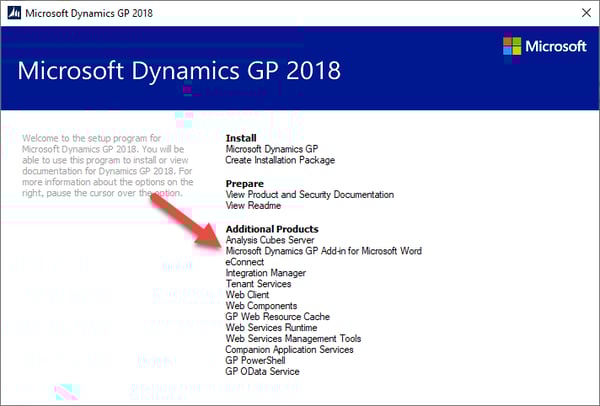Choose Microsoft Dynamics GP Add-in for Microsoft Word
This screenshot has height=406, width=600.
click(x=324, y=251)
